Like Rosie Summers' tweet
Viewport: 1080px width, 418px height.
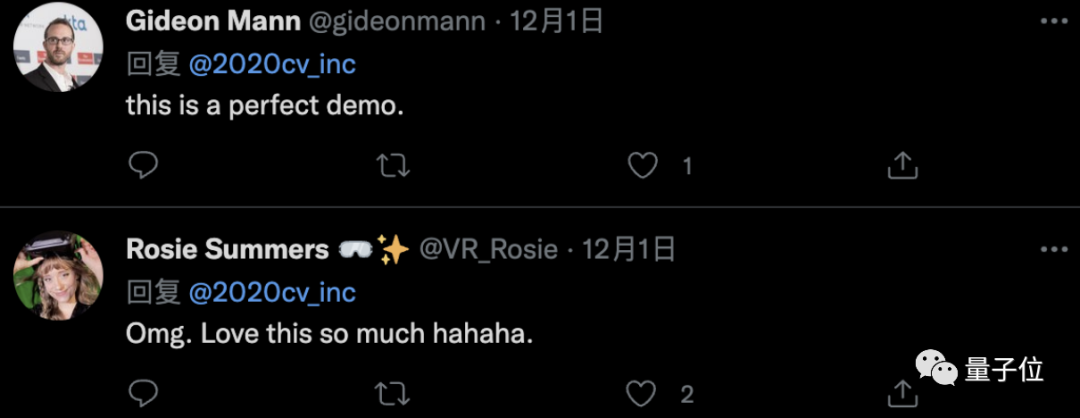click(643, 394)
